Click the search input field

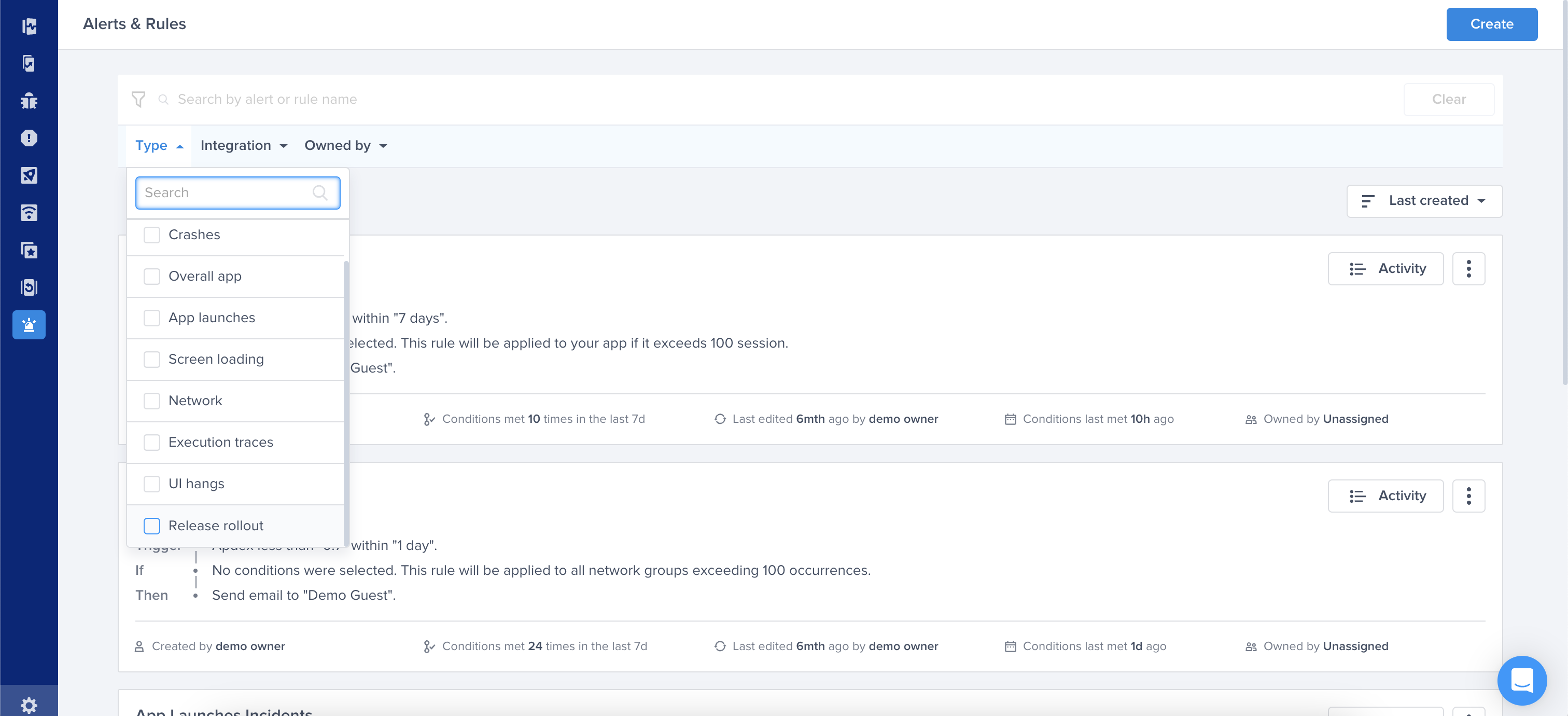(237, 192)
